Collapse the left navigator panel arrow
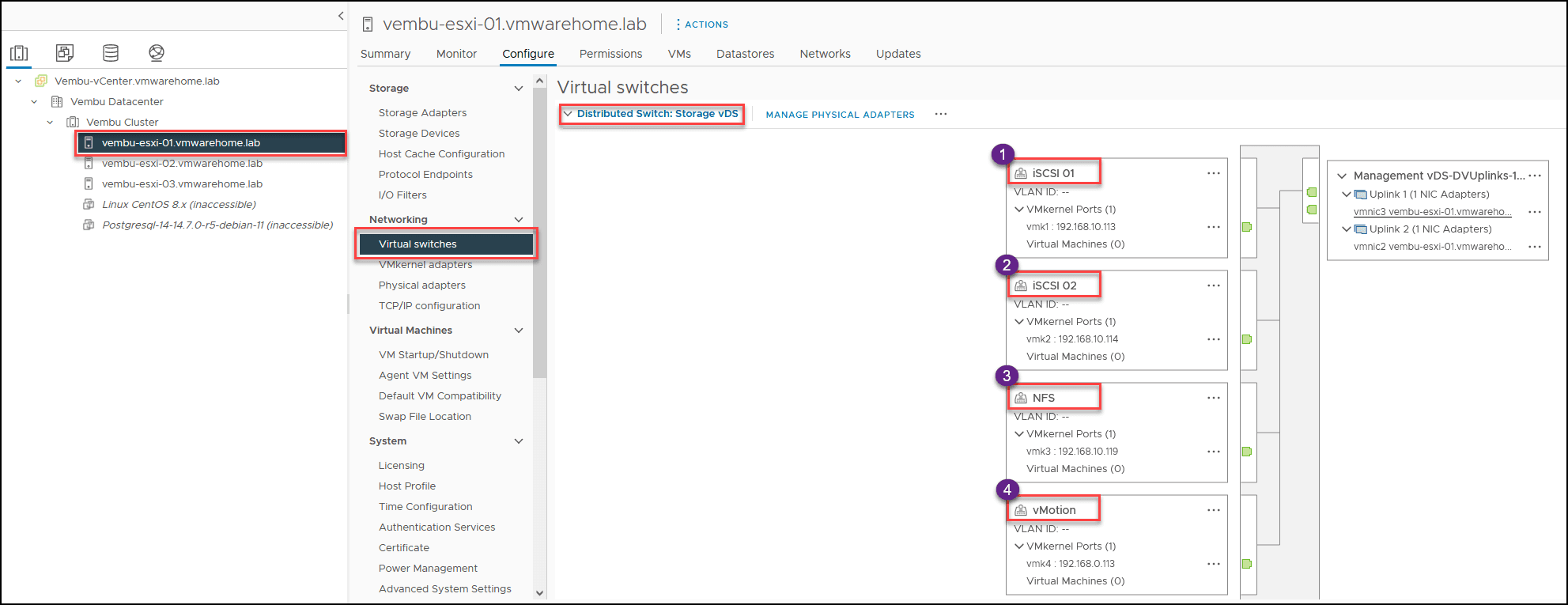1568x605 pixels. [x=341, y=15]
